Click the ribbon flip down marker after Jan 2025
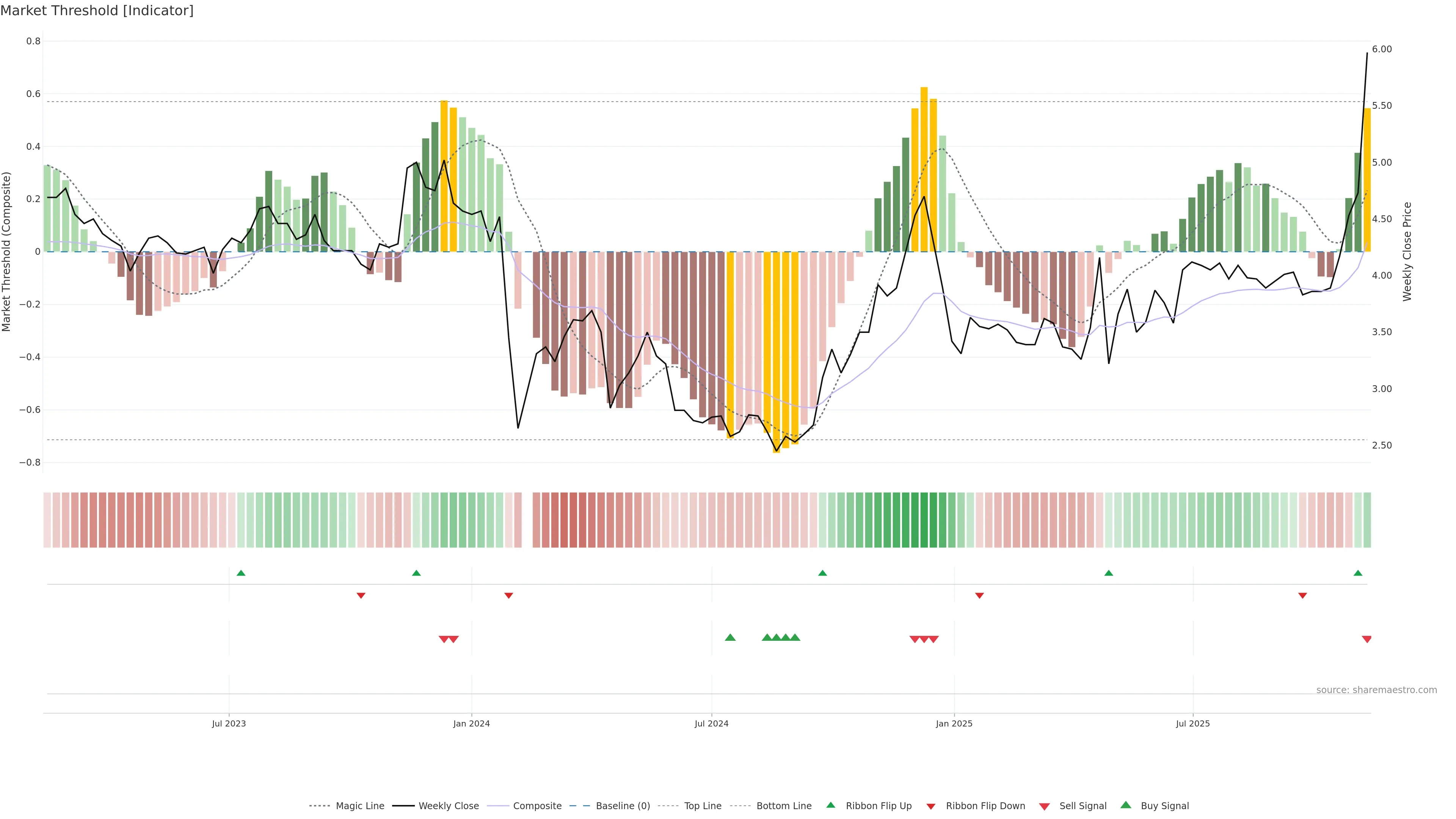 click(x=979, y=596)
